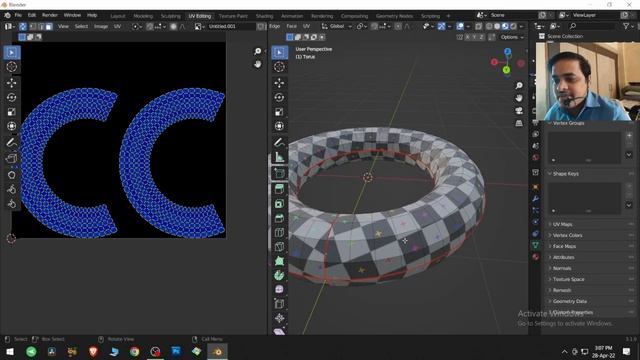Viewport: 640px width, 360px height.
Task: Select the Grab sculpt tool in UV editor
Action: point(12,175)
